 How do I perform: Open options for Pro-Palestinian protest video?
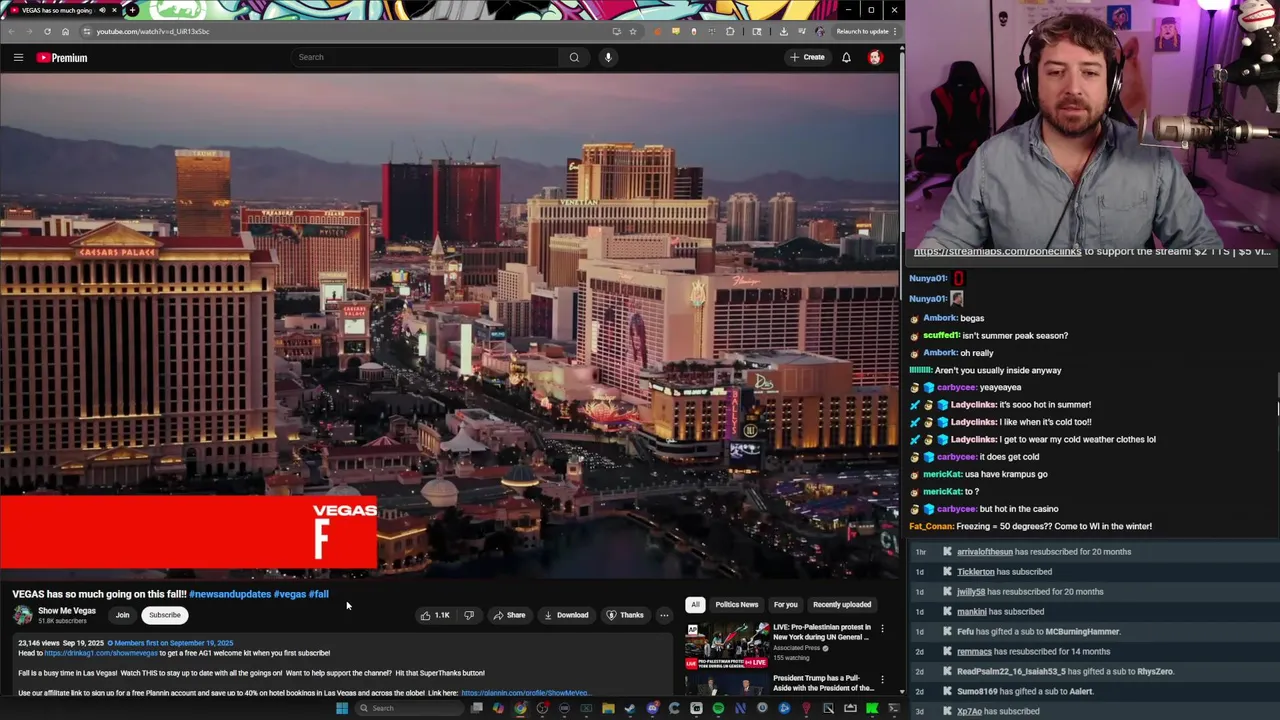[x=882, y=629]
